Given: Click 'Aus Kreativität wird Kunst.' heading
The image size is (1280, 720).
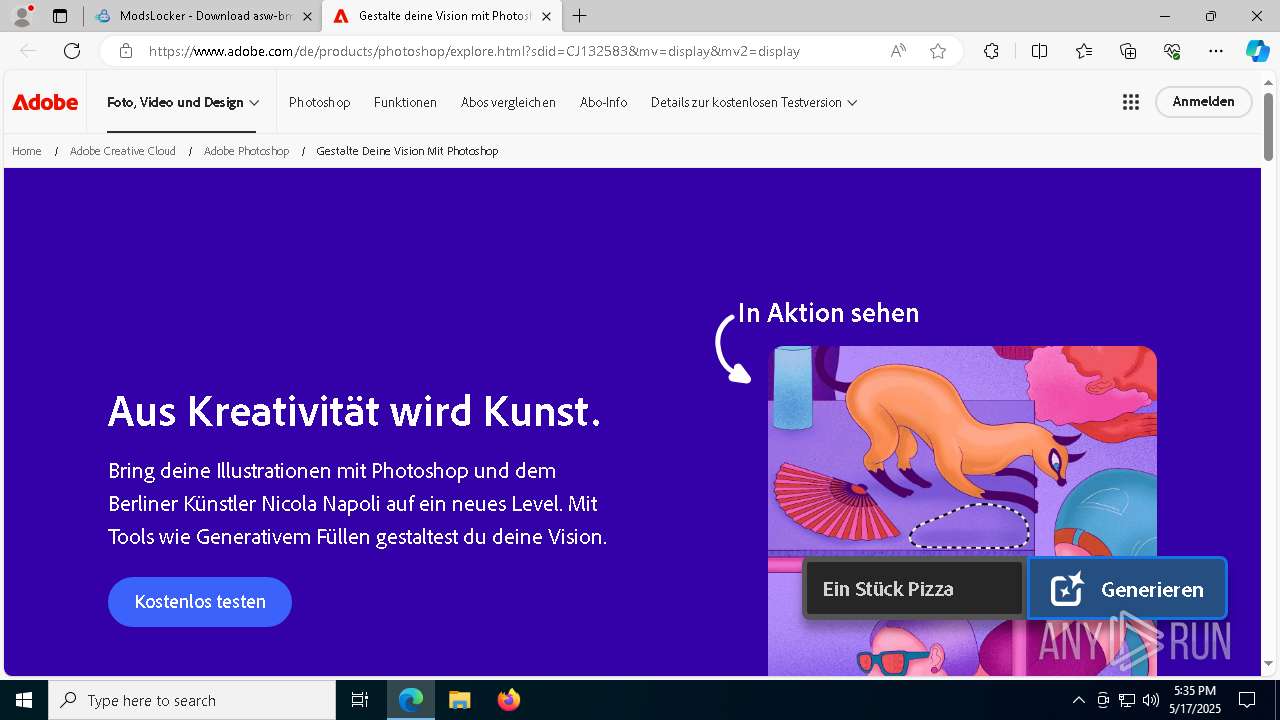Looking at the screenshot, I should pyautogui.click(x=354, y=411).
